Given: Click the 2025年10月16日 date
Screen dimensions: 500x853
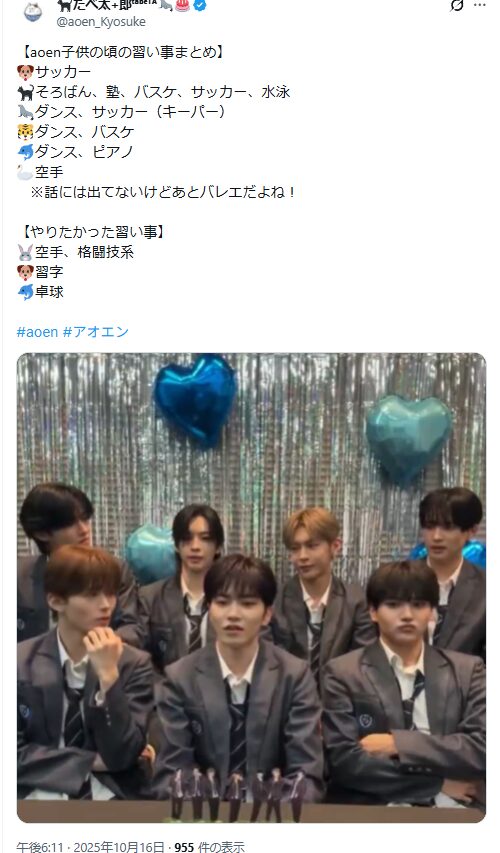Looking at the screenshot, I should tap(119, 847).
